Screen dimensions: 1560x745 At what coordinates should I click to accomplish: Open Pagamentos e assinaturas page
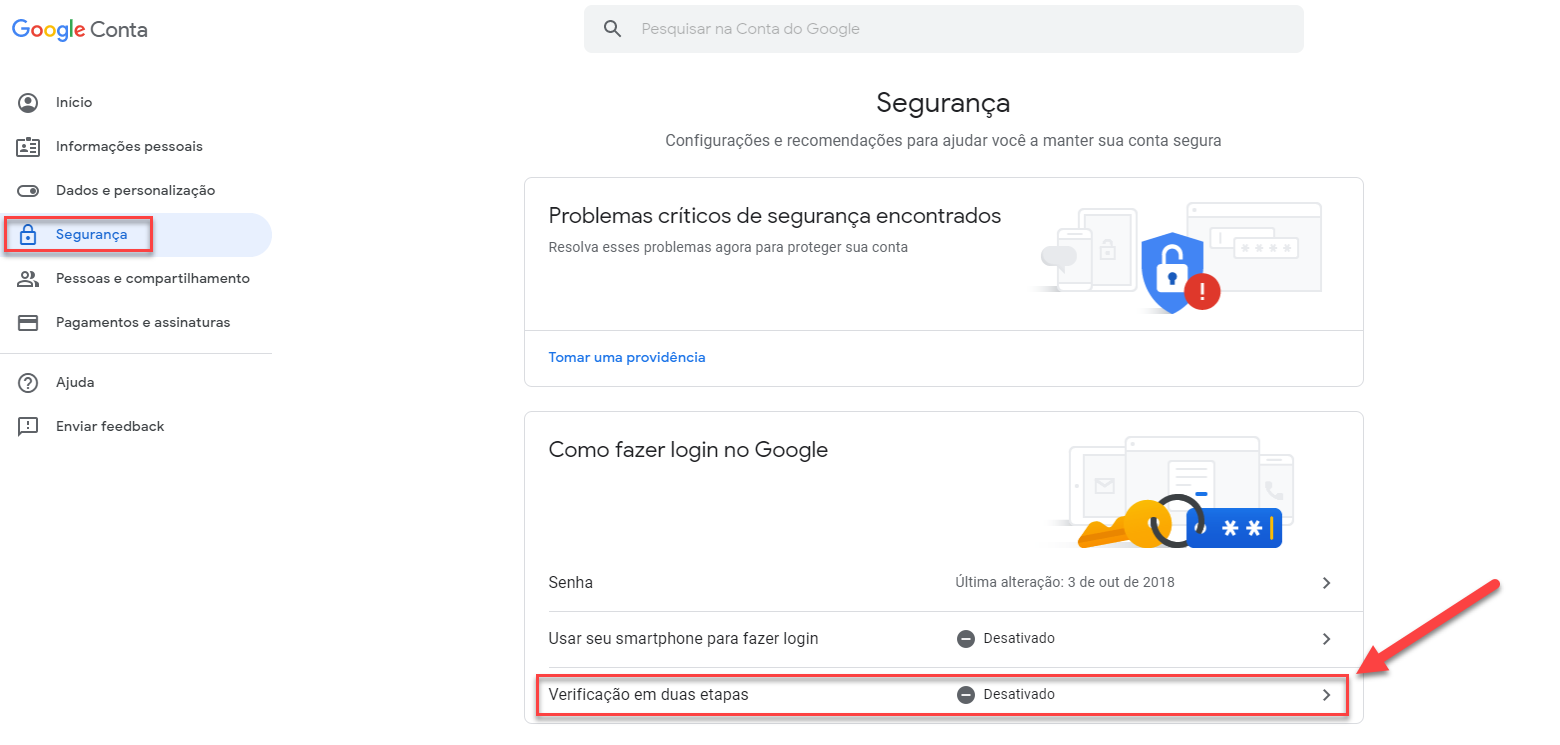tap(143, 323)
